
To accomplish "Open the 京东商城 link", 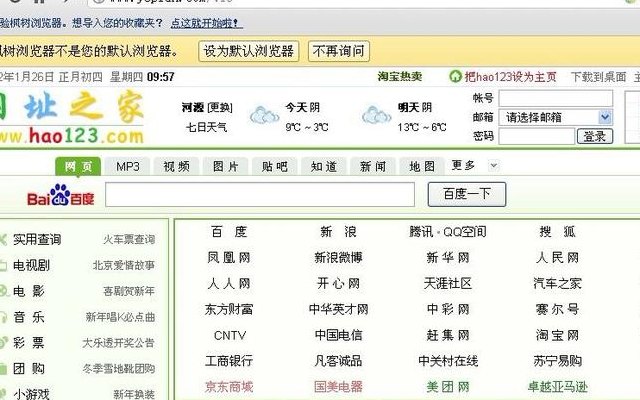I will 229,387.
